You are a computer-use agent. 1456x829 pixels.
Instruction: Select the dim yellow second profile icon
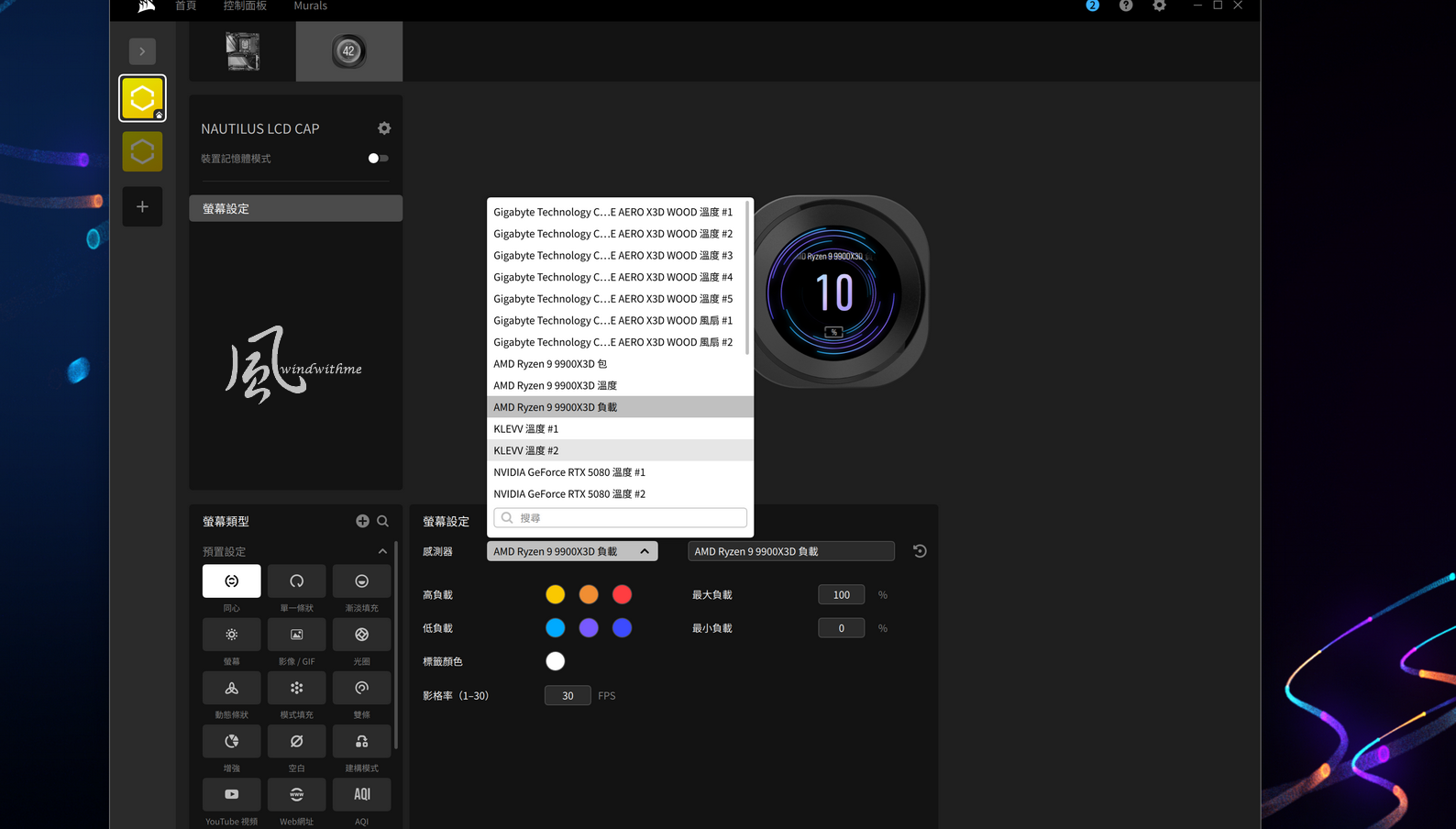click(x=142, y=151)
